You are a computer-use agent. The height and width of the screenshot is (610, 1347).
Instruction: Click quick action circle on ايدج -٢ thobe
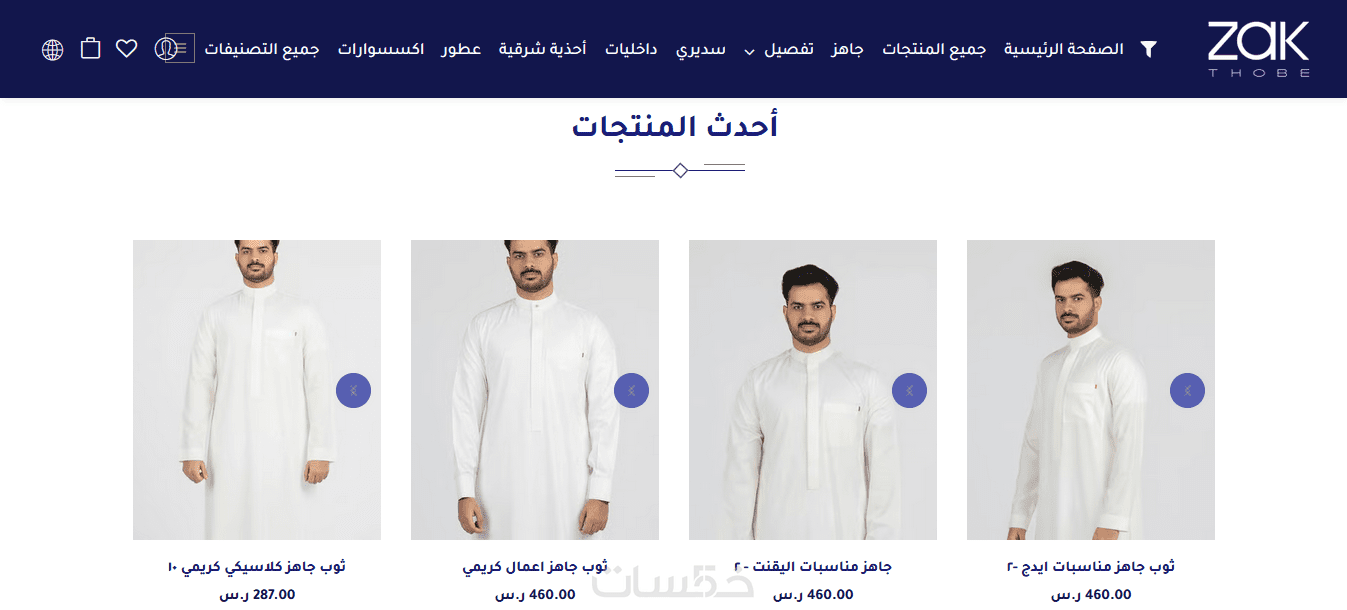(x=1187, y=390)
